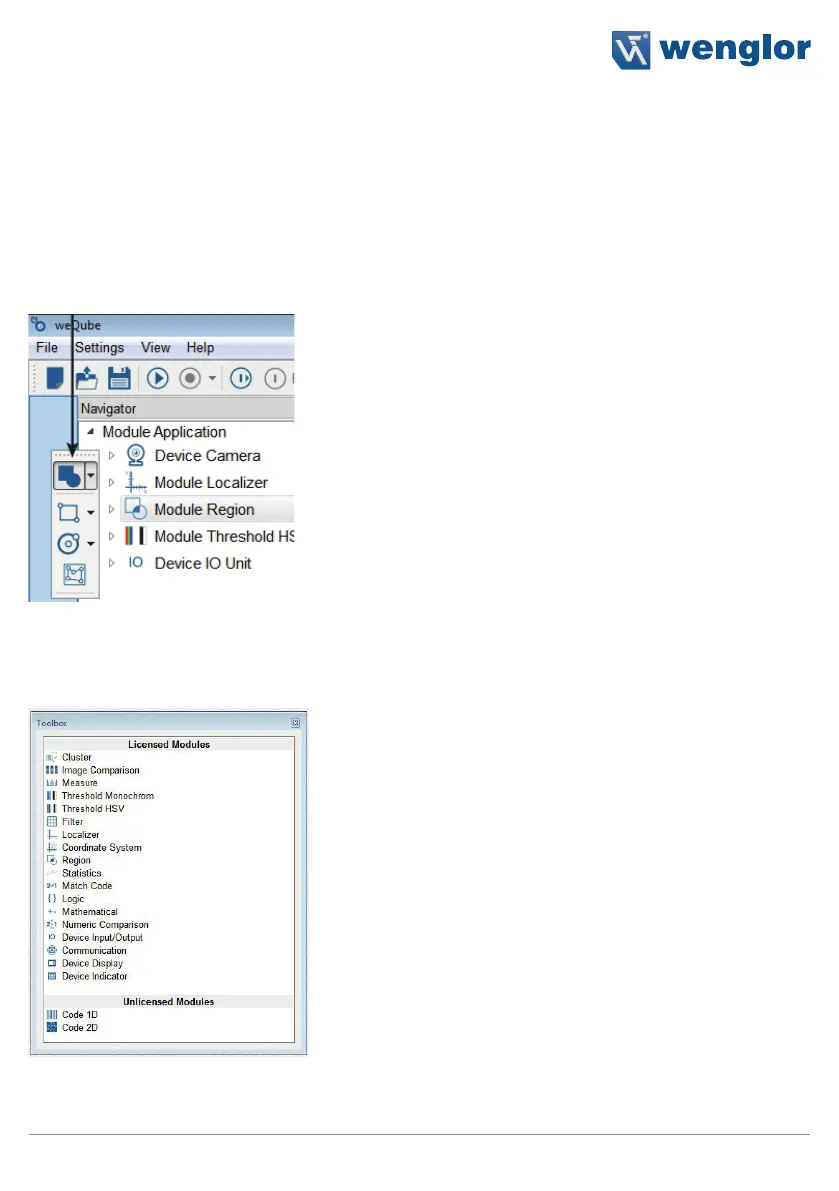Open the Help menu
839x1191 pixels.
[x=200, y=348]
